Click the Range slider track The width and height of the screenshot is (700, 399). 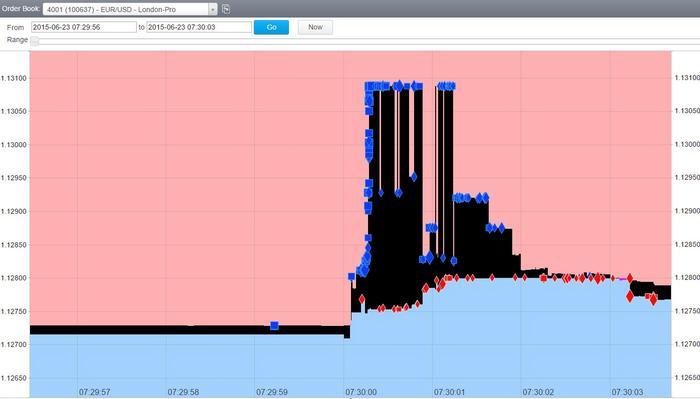pos(365,42)
